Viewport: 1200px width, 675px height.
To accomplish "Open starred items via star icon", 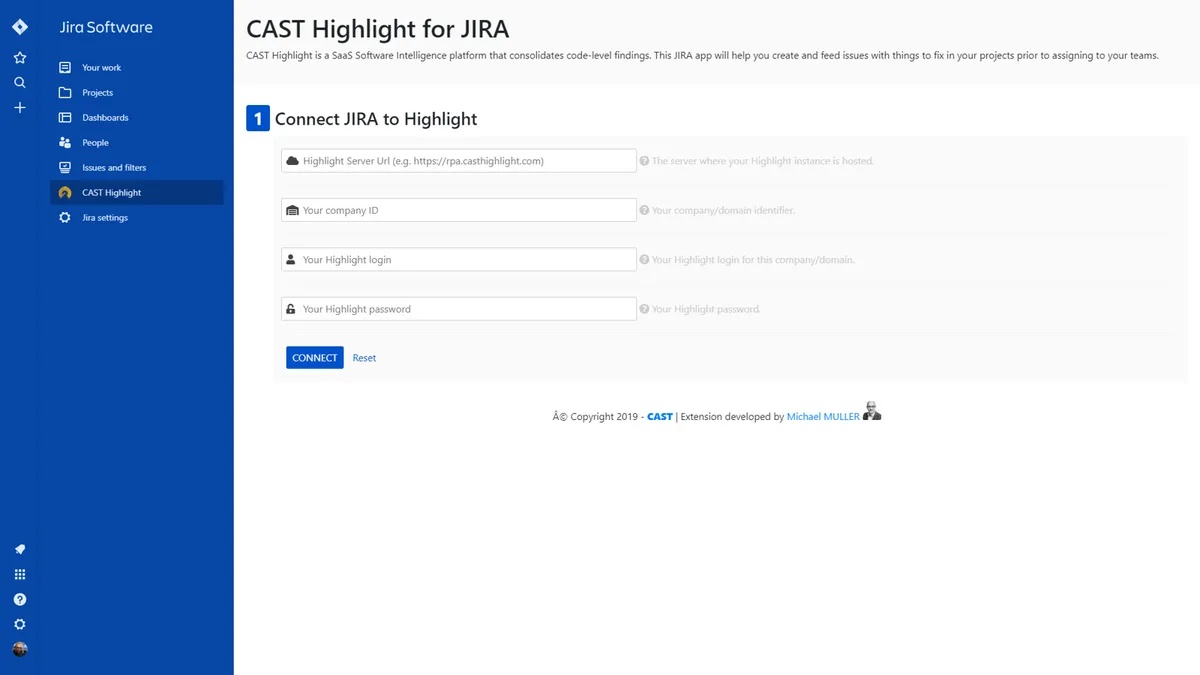I will 19,58.
